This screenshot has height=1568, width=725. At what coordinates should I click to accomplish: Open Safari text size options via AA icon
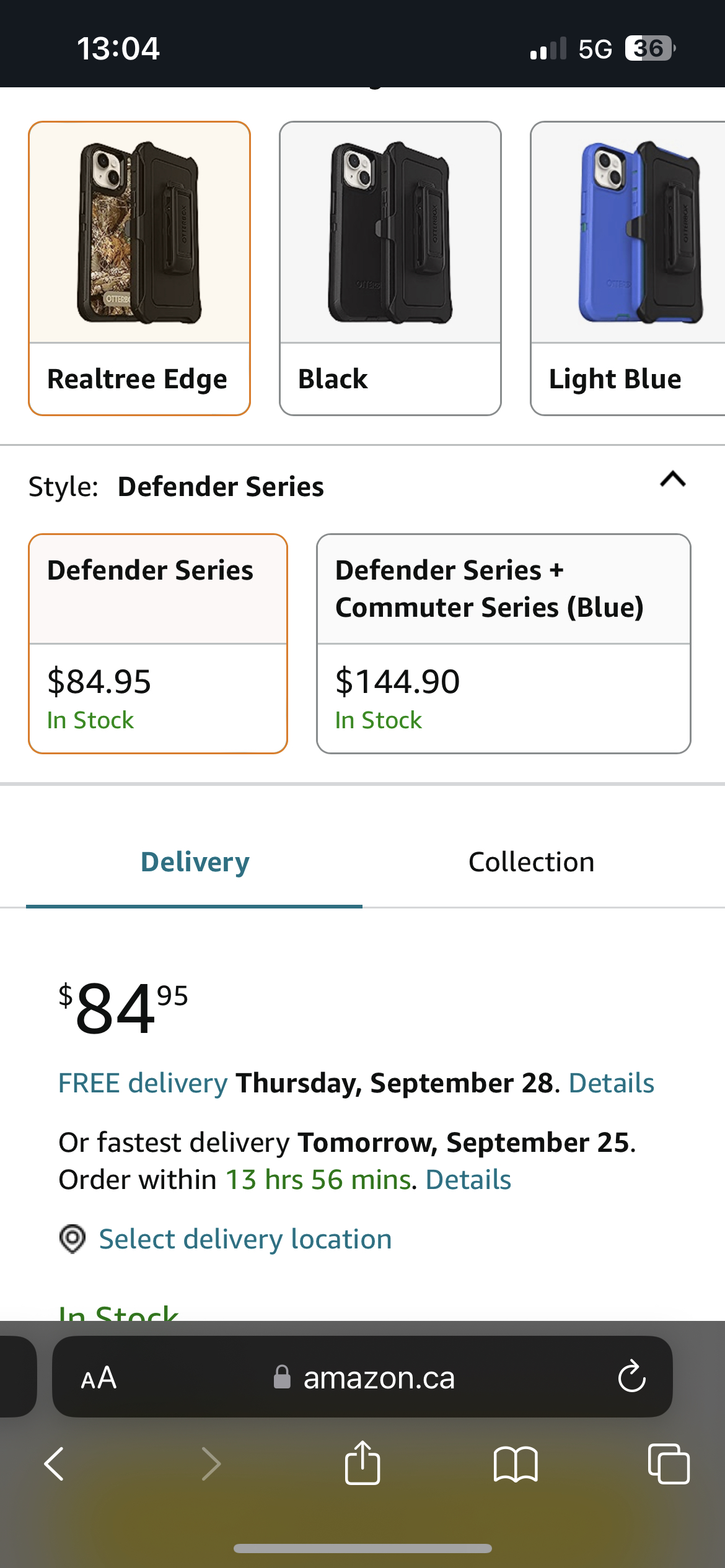coord(99,1378)
